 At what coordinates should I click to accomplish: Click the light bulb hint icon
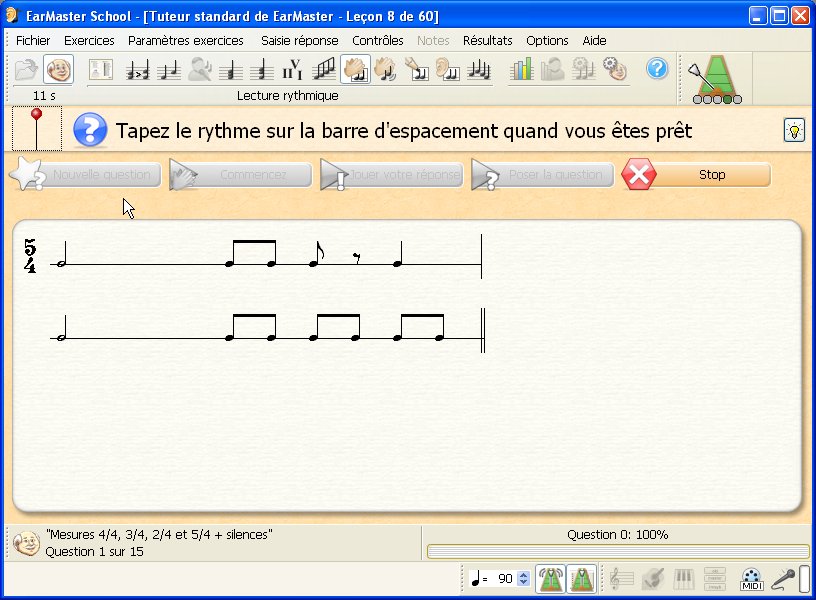[x=794, y=130]
